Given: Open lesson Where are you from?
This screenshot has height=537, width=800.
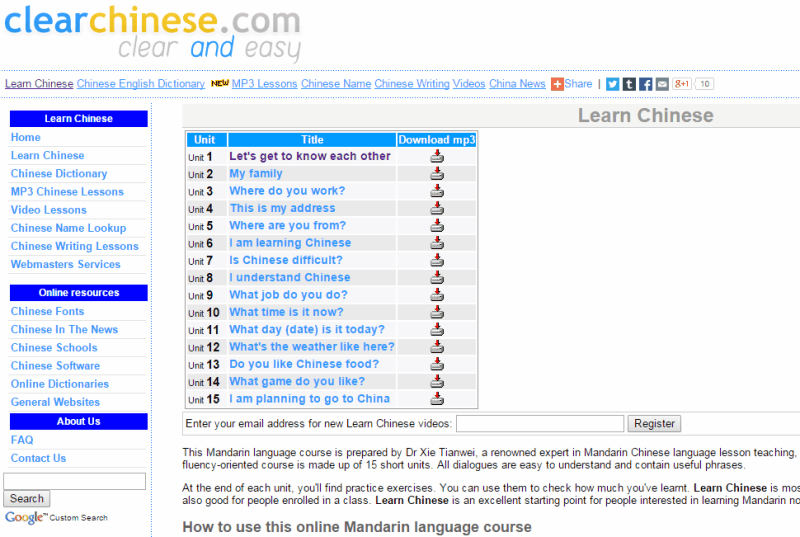Looking at the screenshot, I should [x=287, y=225].
